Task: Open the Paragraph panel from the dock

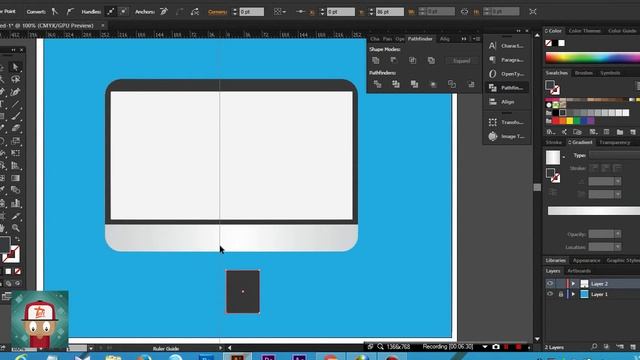Action: pos(506,60)
